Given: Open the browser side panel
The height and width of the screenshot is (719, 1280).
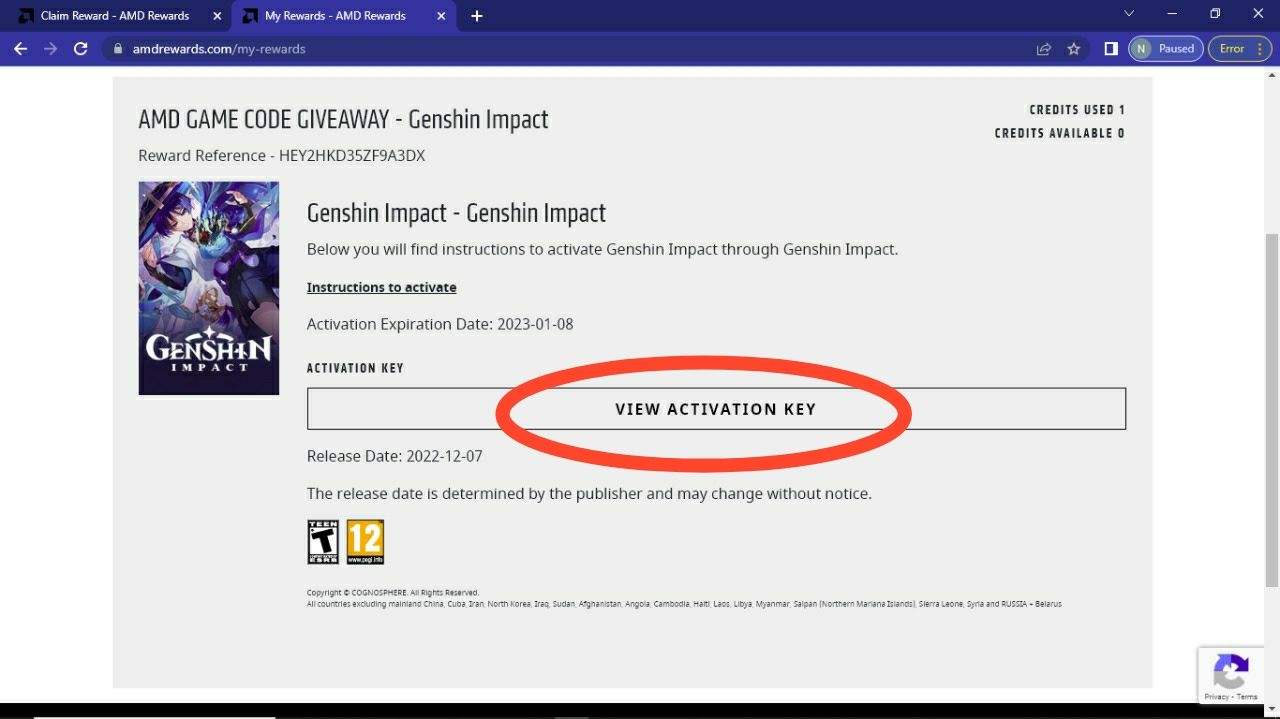Looking at the screenshot, I should 1110,48.
